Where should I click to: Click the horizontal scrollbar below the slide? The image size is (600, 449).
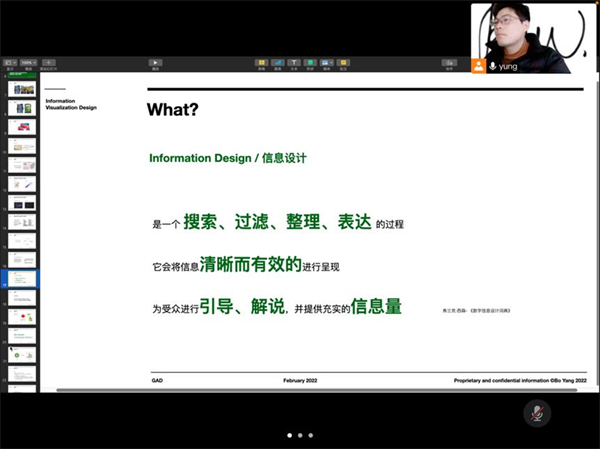[x=317, y=390]
